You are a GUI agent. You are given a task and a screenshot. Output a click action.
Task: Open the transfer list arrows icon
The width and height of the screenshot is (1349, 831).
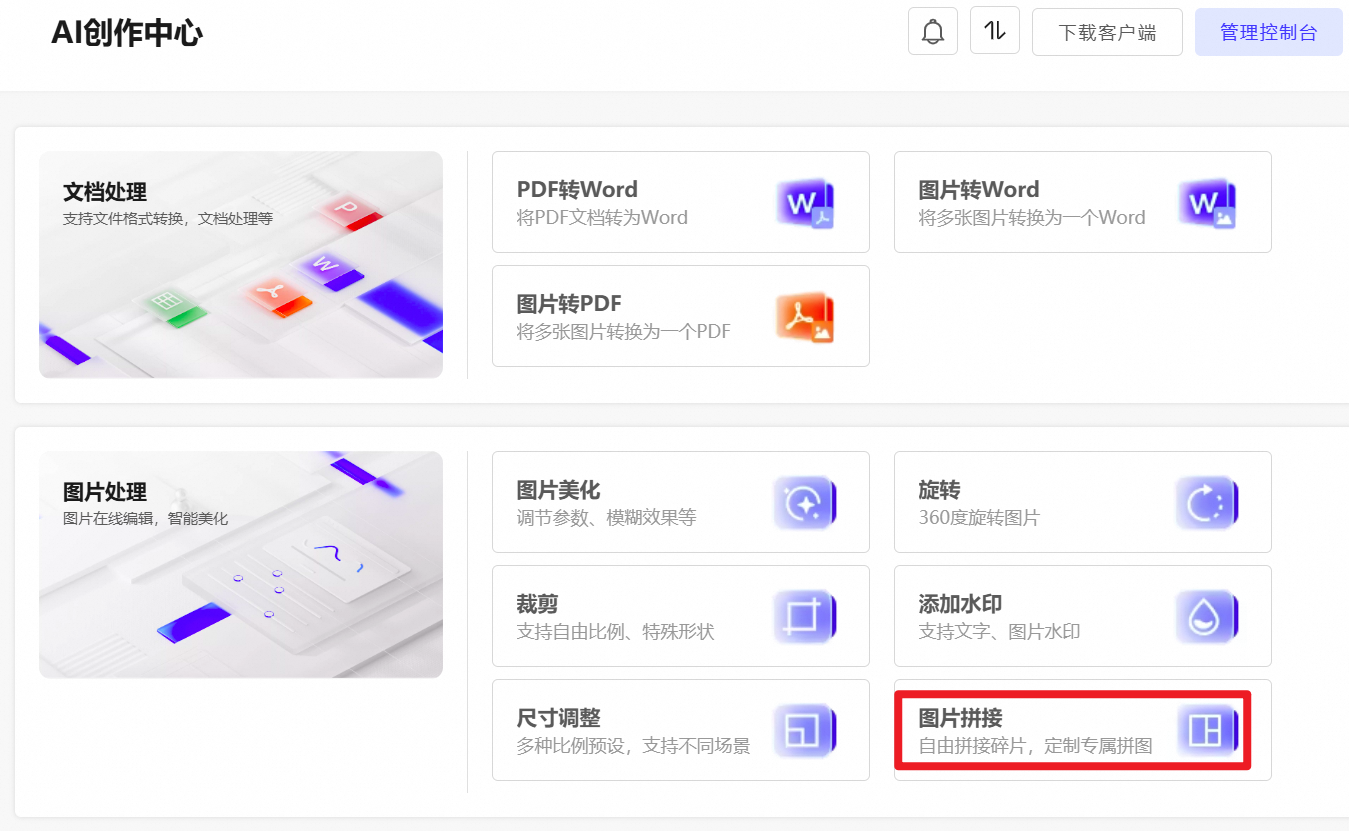(994, 31)
